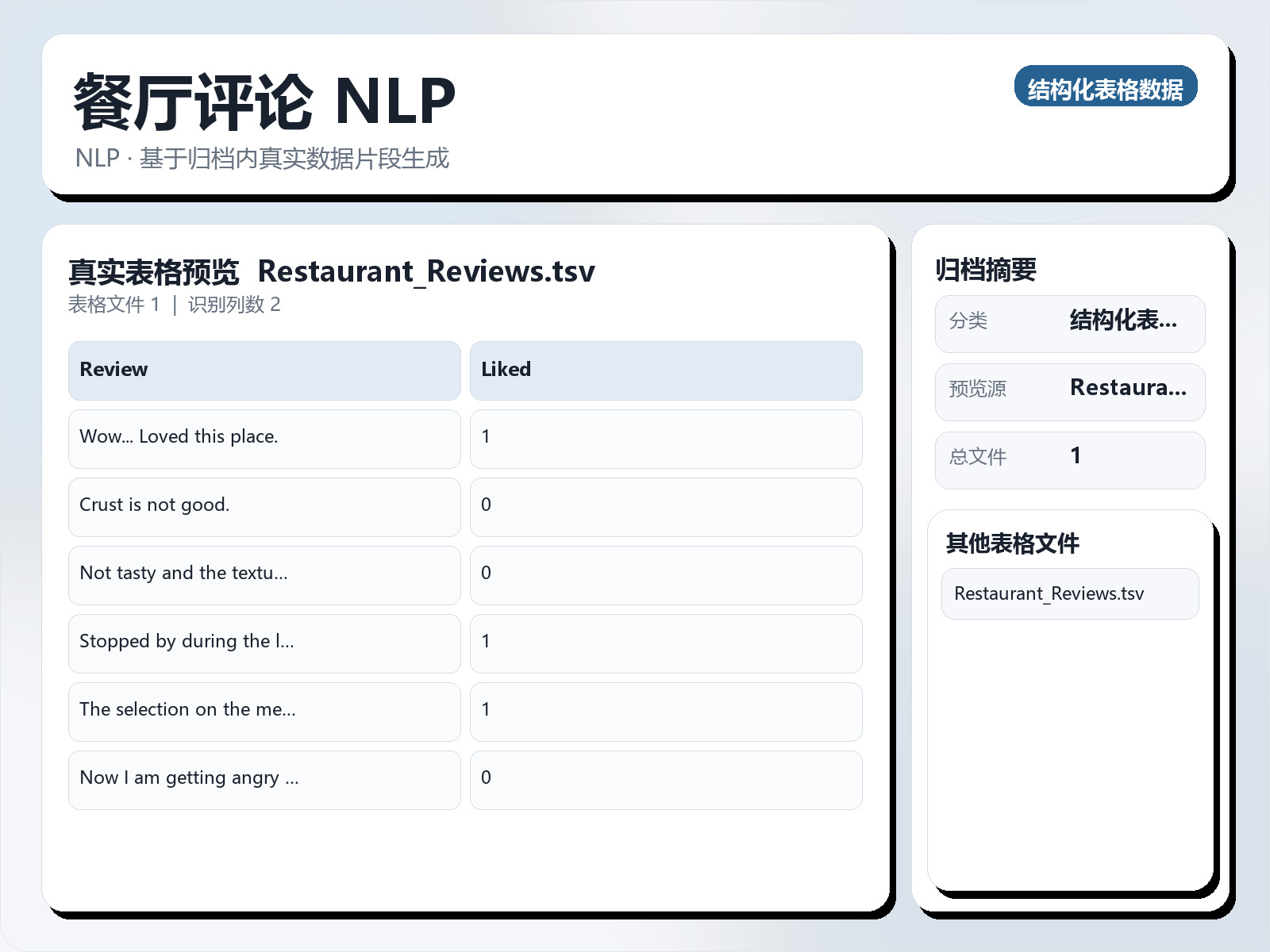Click the 餐厅评论 NLP page title
This screenshot has height=952, width=1270.
[x=262, y=99]
